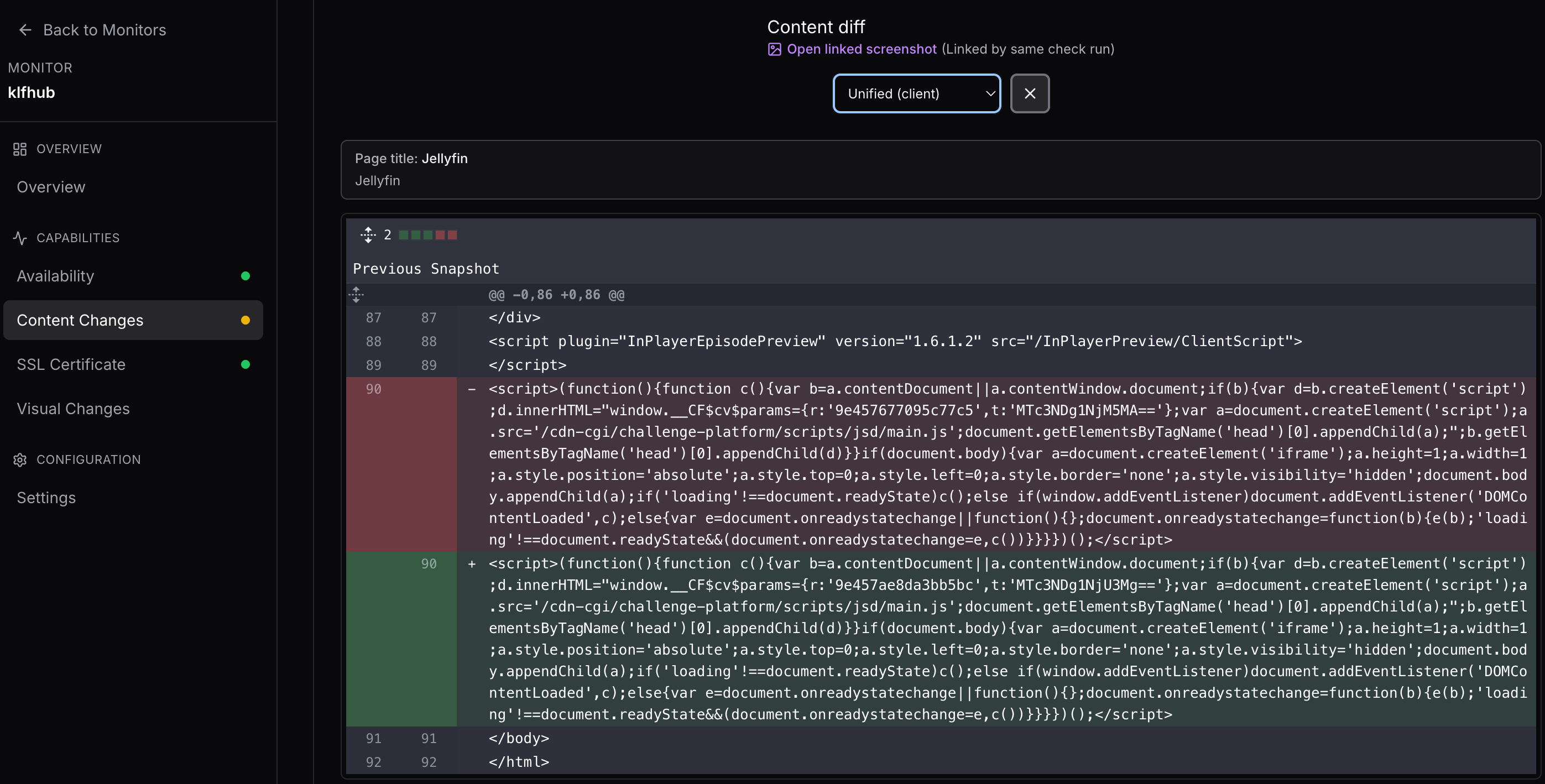This screenshot has height=784, width=1545.
Task: Click the expand icon next to change count
Action: (368, 235)
